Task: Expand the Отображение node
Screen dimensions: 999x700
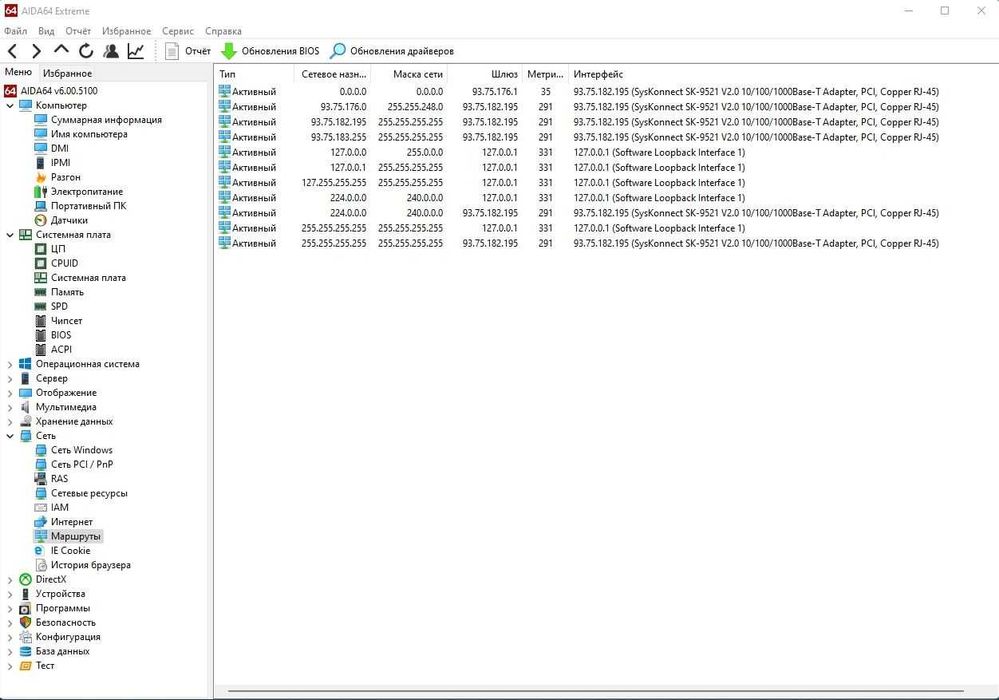Action: [x=10, y=393]
